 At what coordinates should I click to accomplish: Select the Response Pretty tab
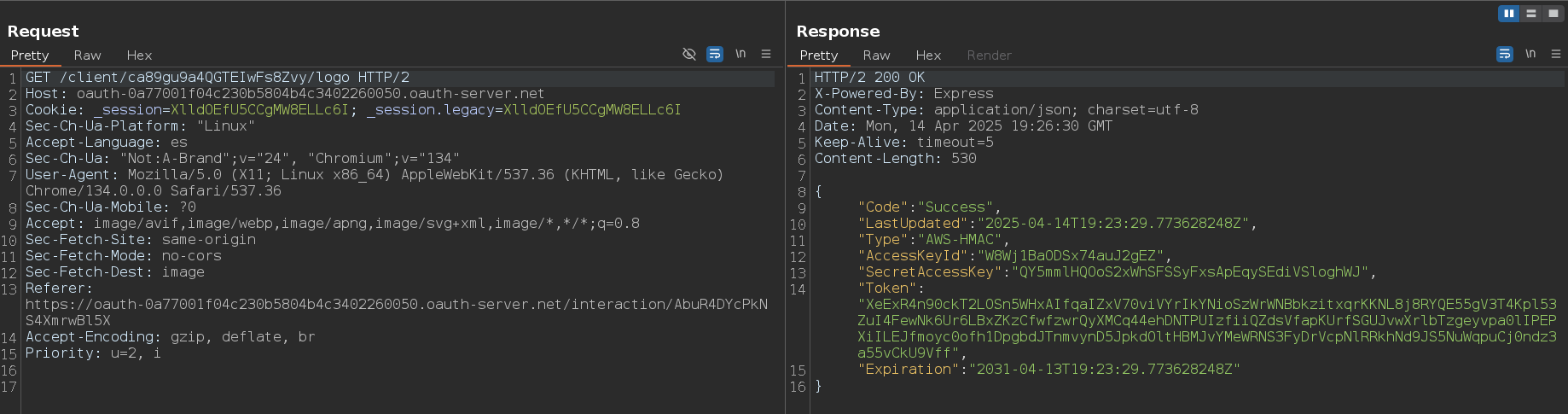click(x=818, y=55)
